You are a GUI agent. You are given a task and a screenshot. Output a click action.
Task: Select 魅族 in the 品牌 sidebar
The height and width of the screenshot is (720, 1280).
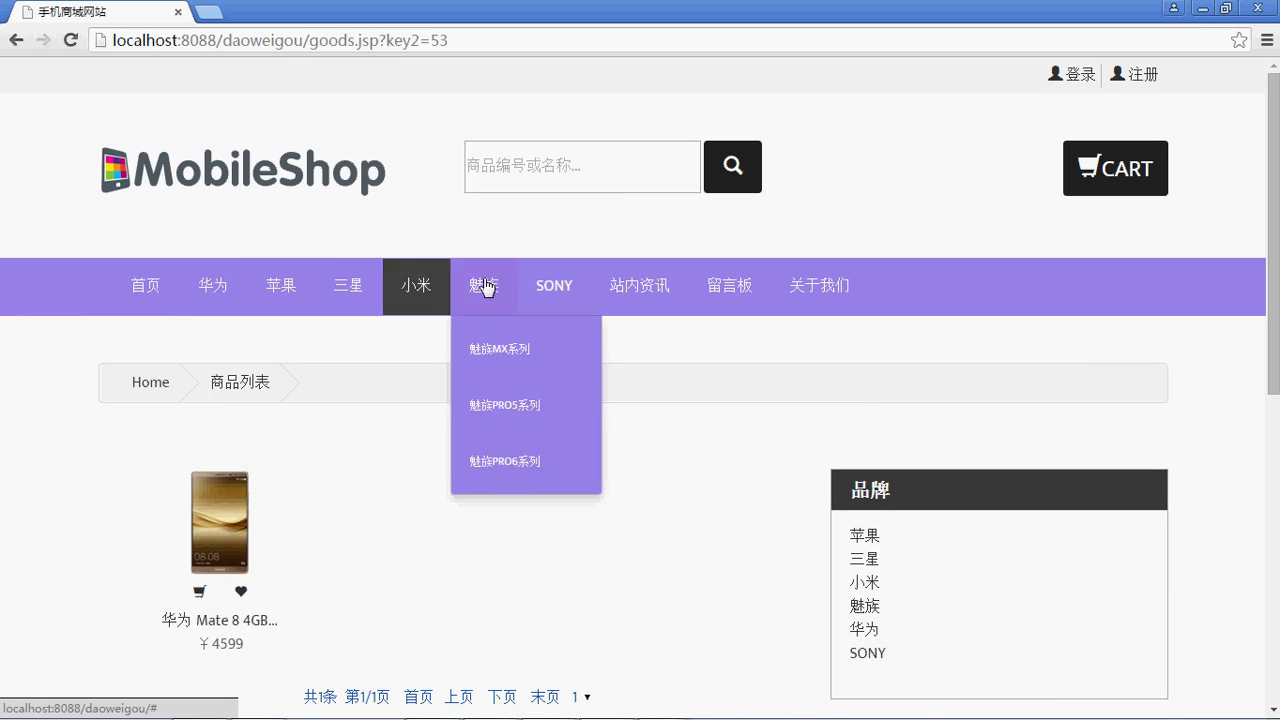tap(865, 606)
